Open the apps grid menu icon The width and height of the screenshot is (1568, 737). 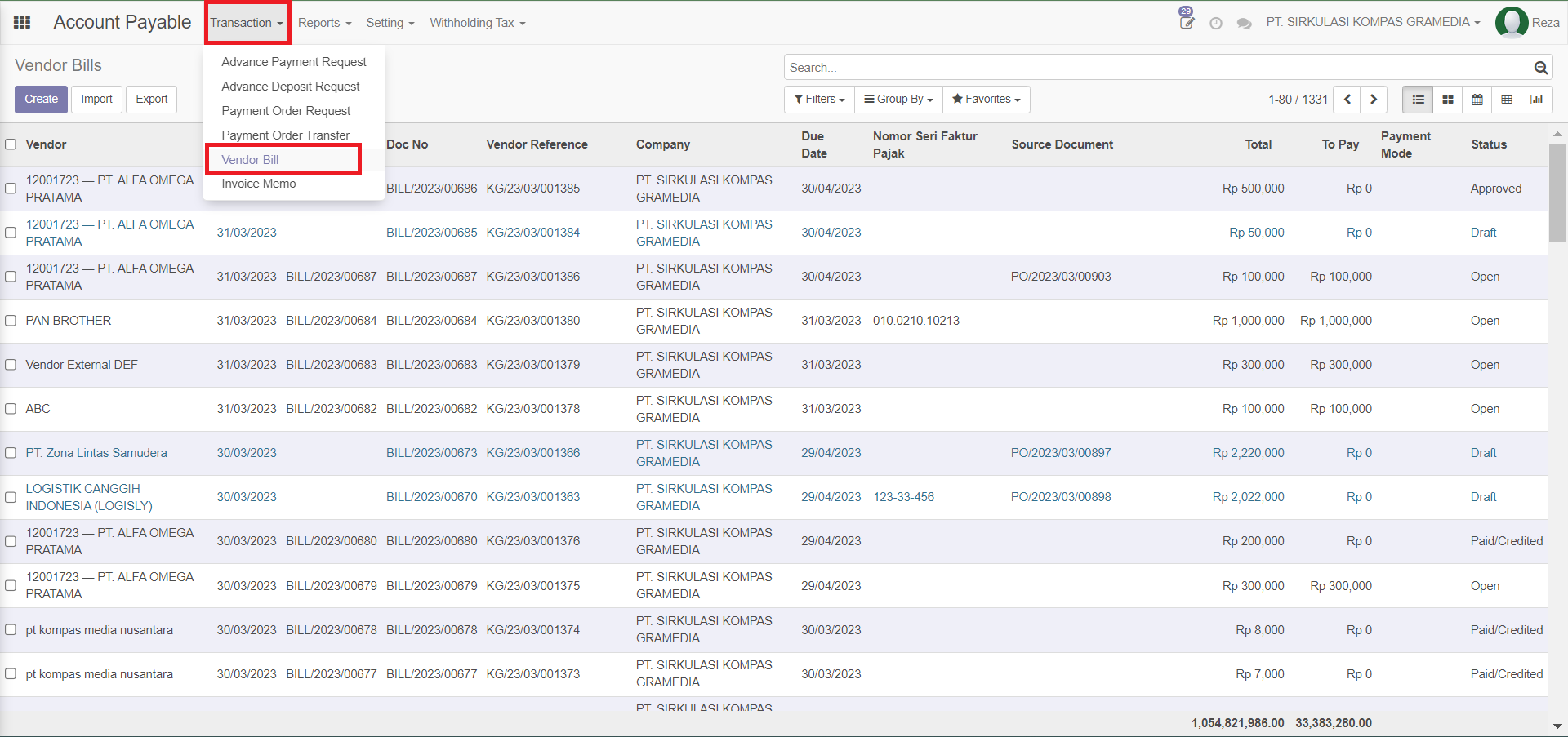22,23
